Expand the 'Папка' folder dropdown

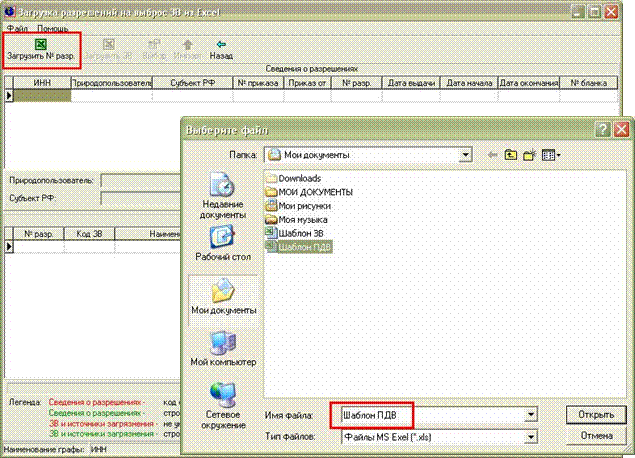tap(465, 155)
